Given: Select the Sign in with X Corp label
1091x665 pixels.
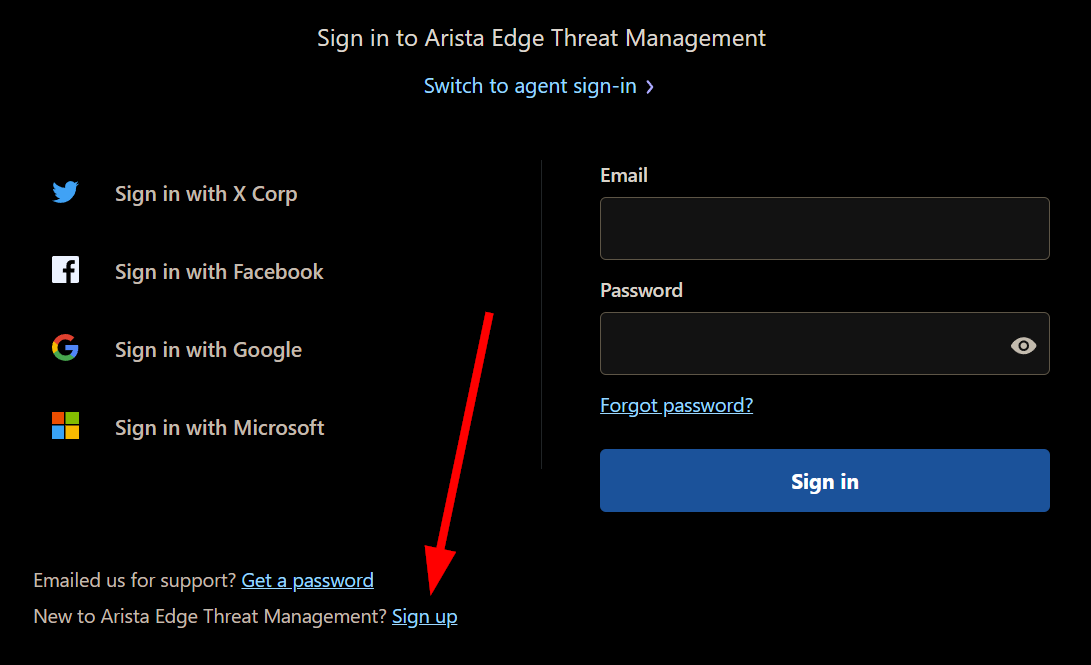Looking at the screenshot, I should click(206, 194).
